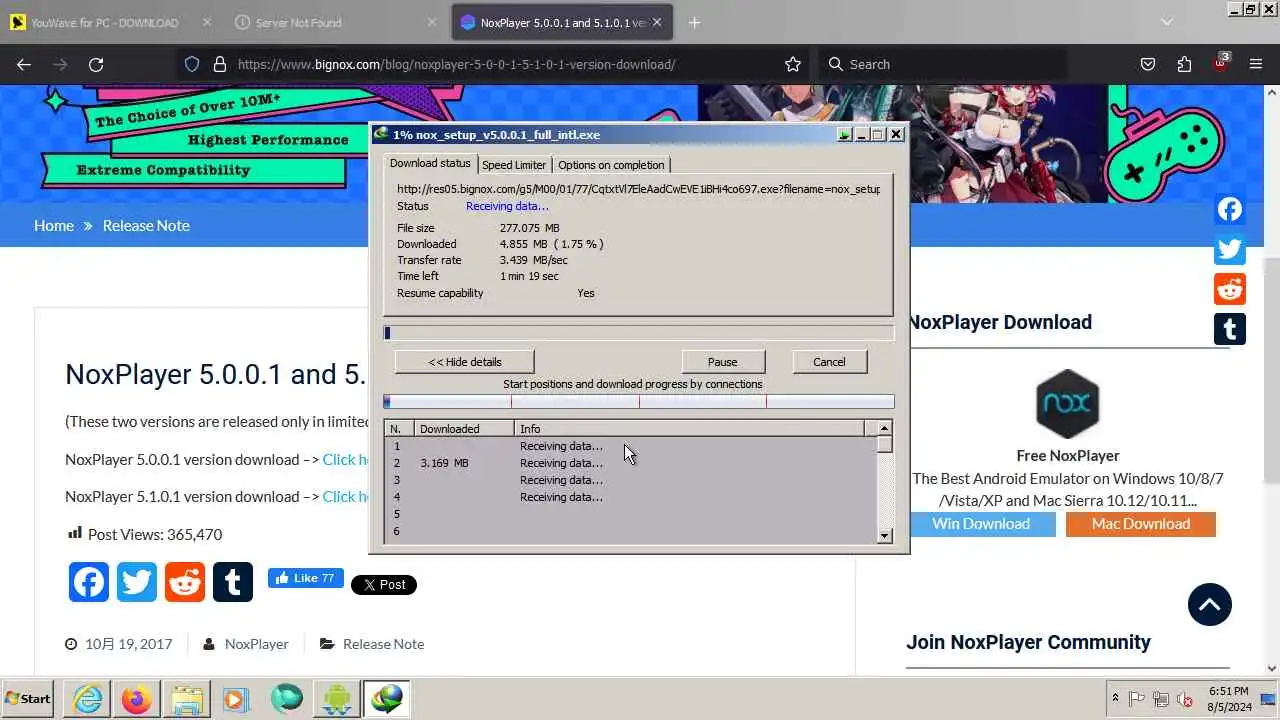Screen dimensions: 1280x720
Task: Click Facebook icon in right sidebar
Action: click(x=1230, y=209)
